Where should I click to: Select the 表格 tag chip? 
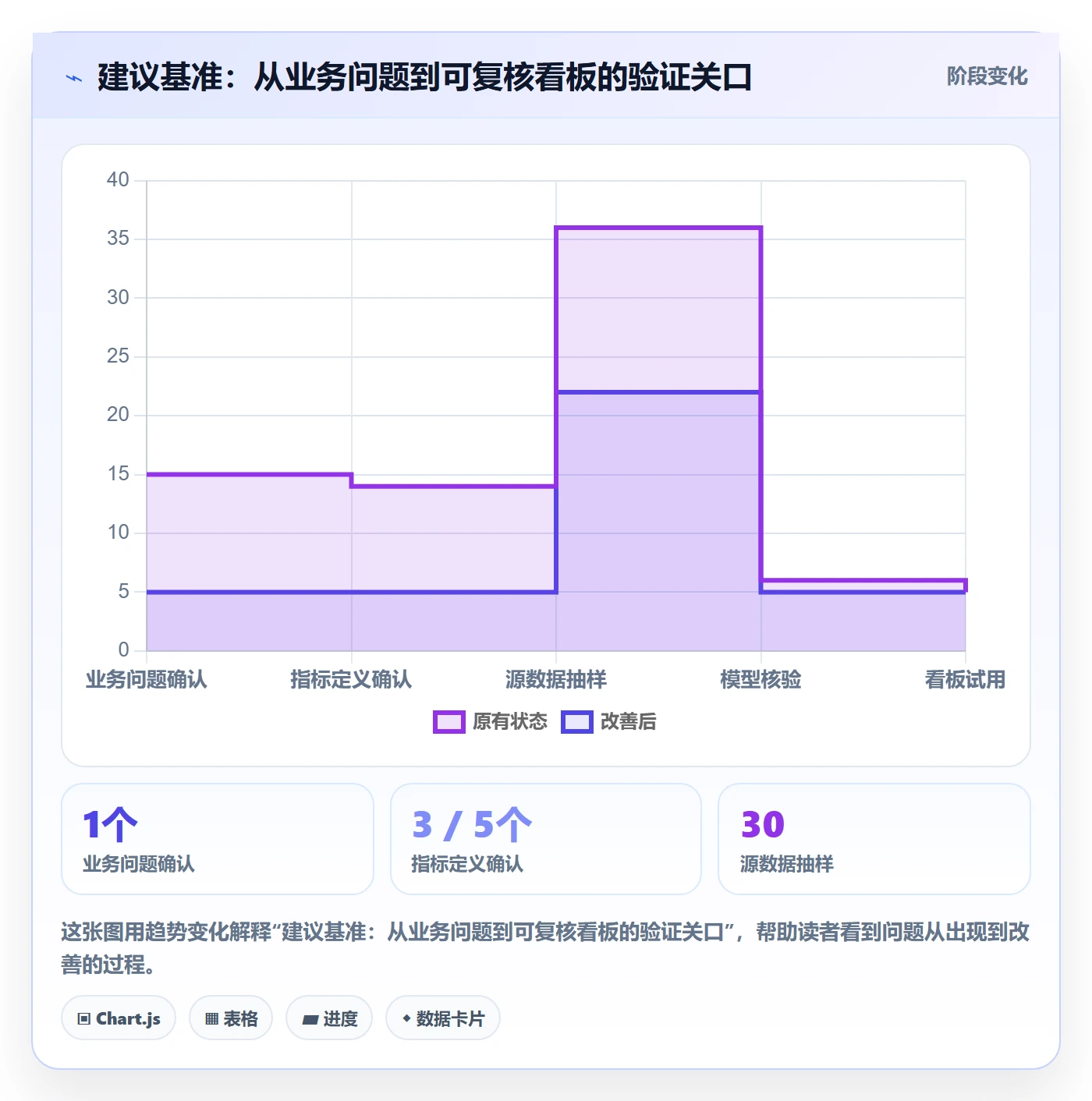click(231, 1018)
